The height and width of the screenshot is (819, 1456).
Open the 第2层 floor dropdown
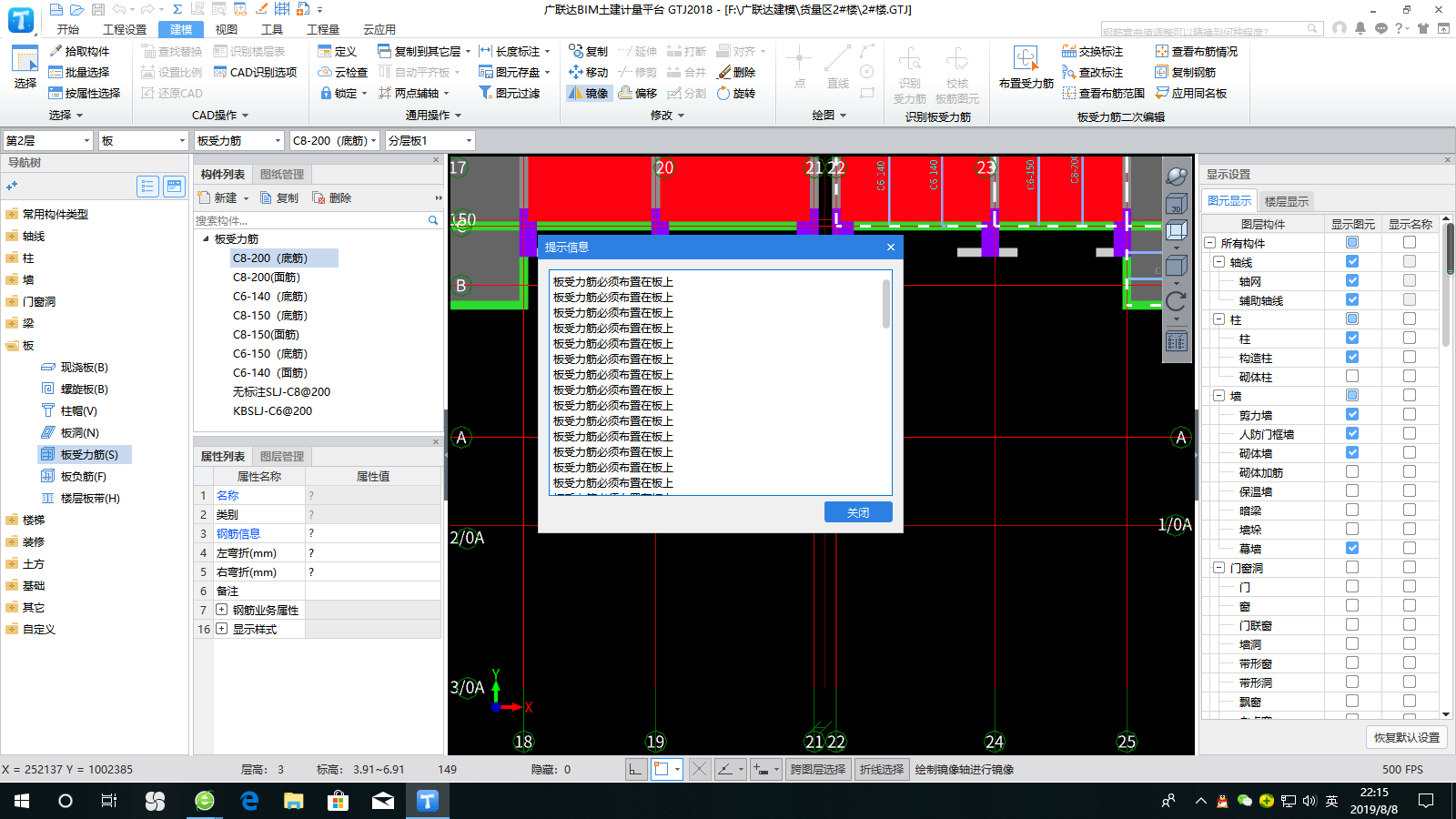click(48, 141)
